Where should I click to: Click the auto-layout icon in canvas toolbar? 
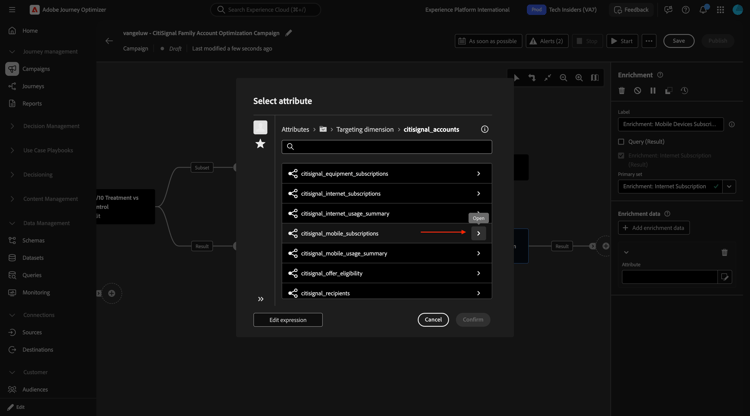[548, 78]
